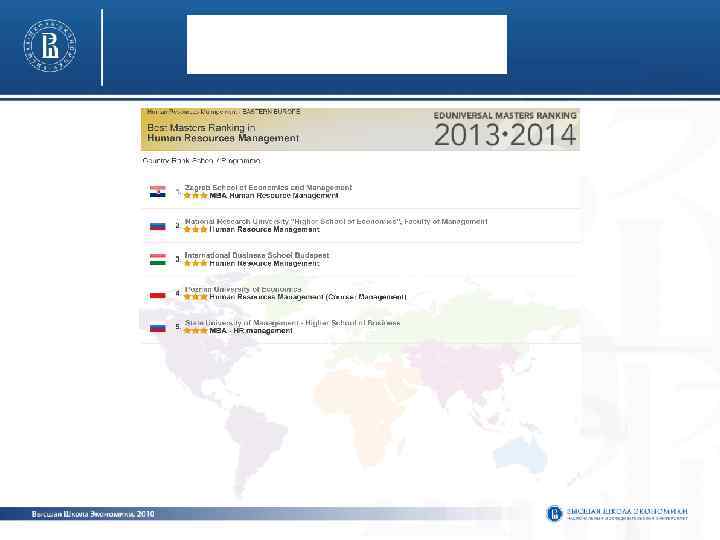Open National Research University Higher School of Economics

336,221
